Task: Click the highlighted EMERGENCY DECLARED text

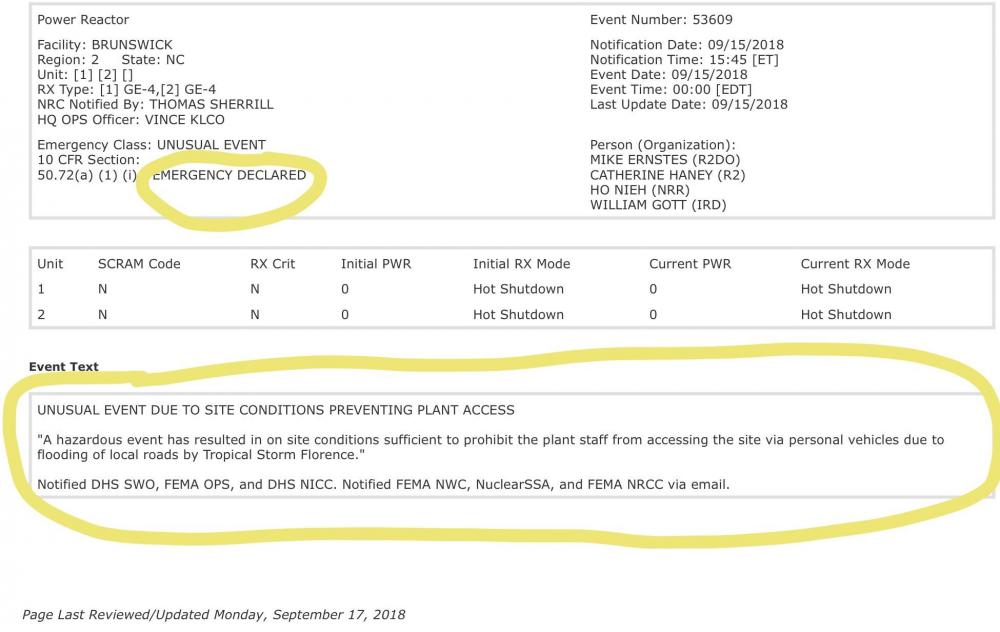Action: coord(231,175)
